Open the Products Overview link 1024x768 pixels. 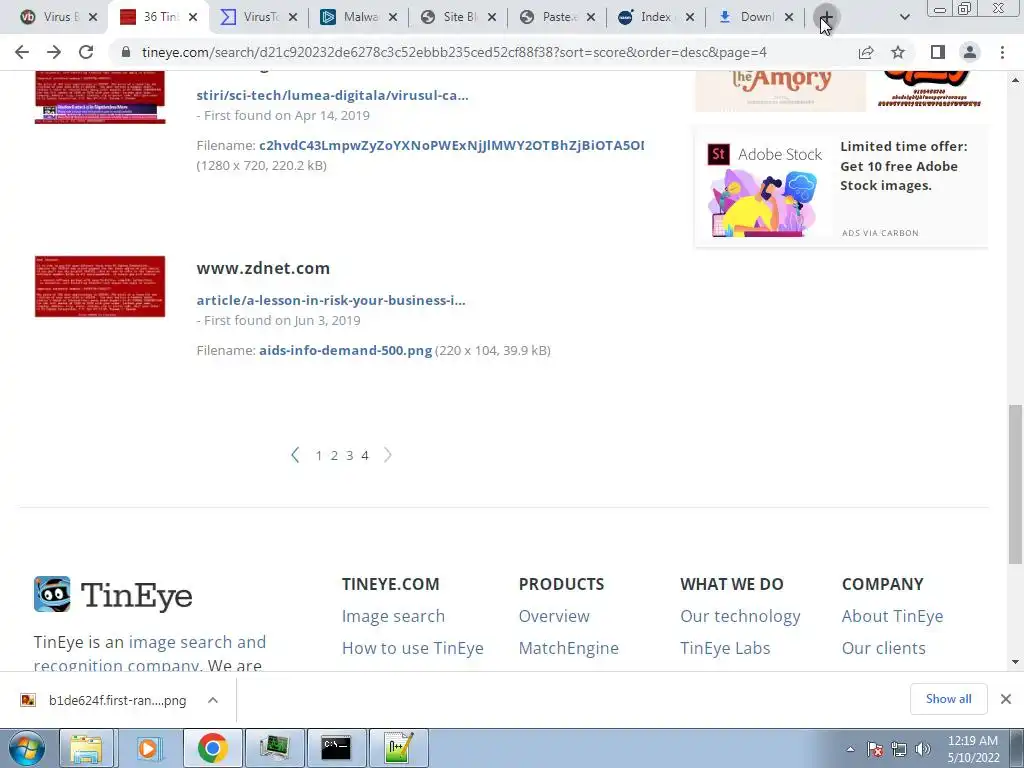point(554,616)
